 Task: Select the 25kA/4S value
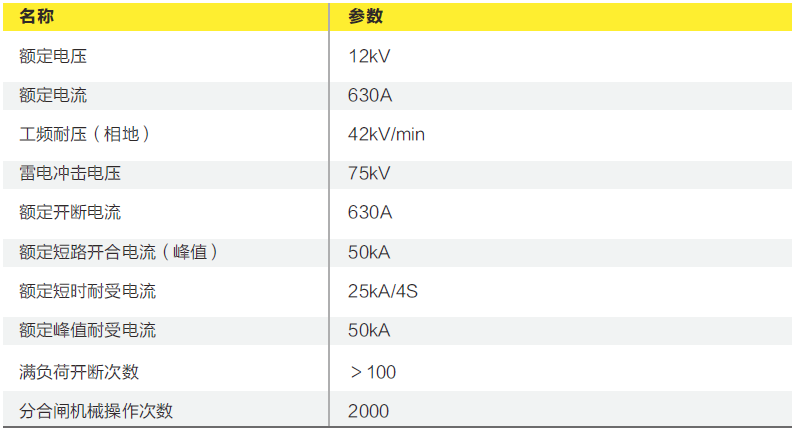point(383,292)
